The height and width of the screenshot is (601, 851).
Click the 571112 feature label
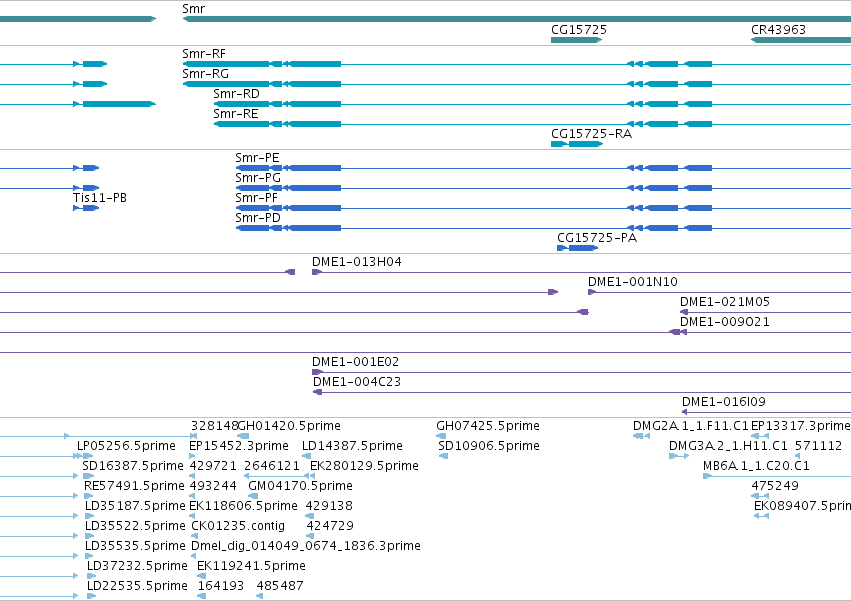818,446
